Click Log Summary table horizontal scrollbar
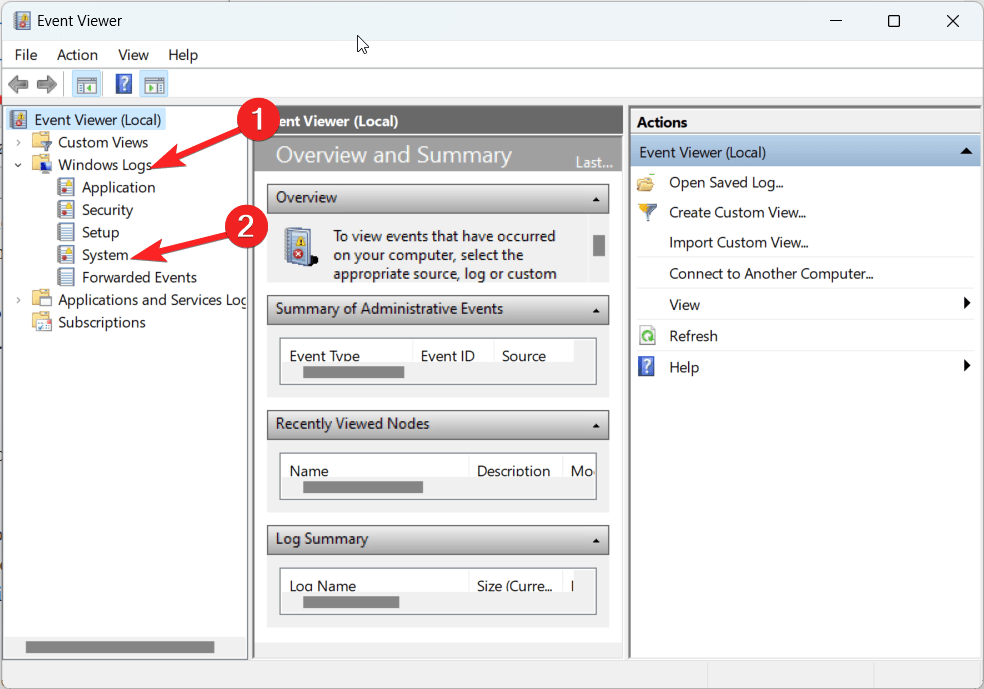 [351, 602]
